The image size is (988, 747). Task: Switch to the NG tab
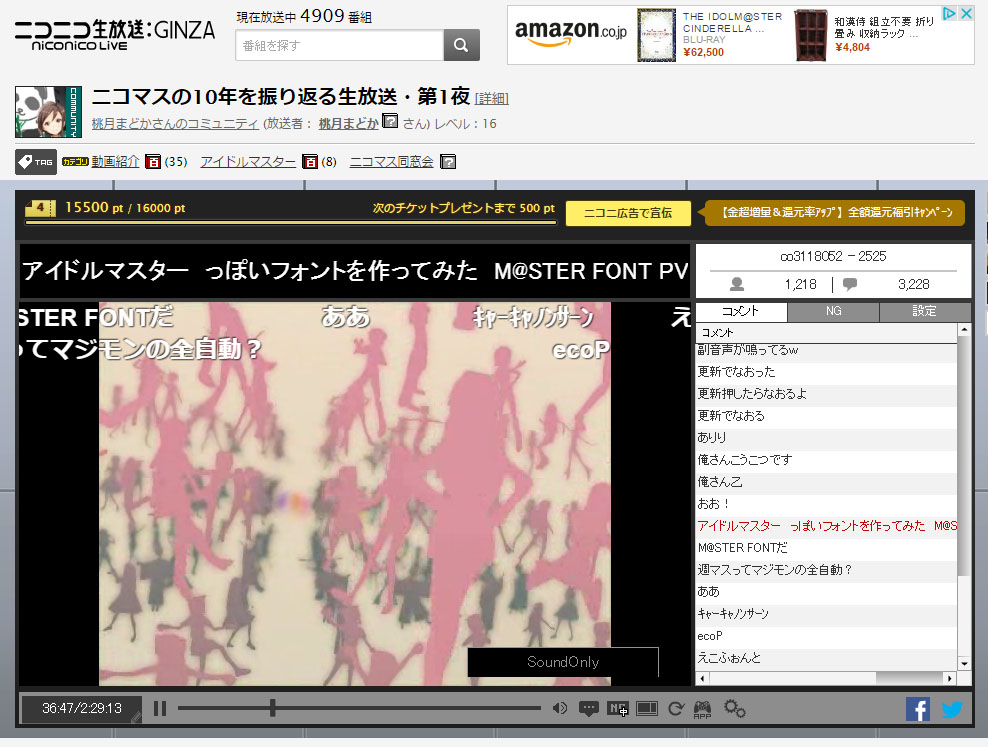[833, 311]
